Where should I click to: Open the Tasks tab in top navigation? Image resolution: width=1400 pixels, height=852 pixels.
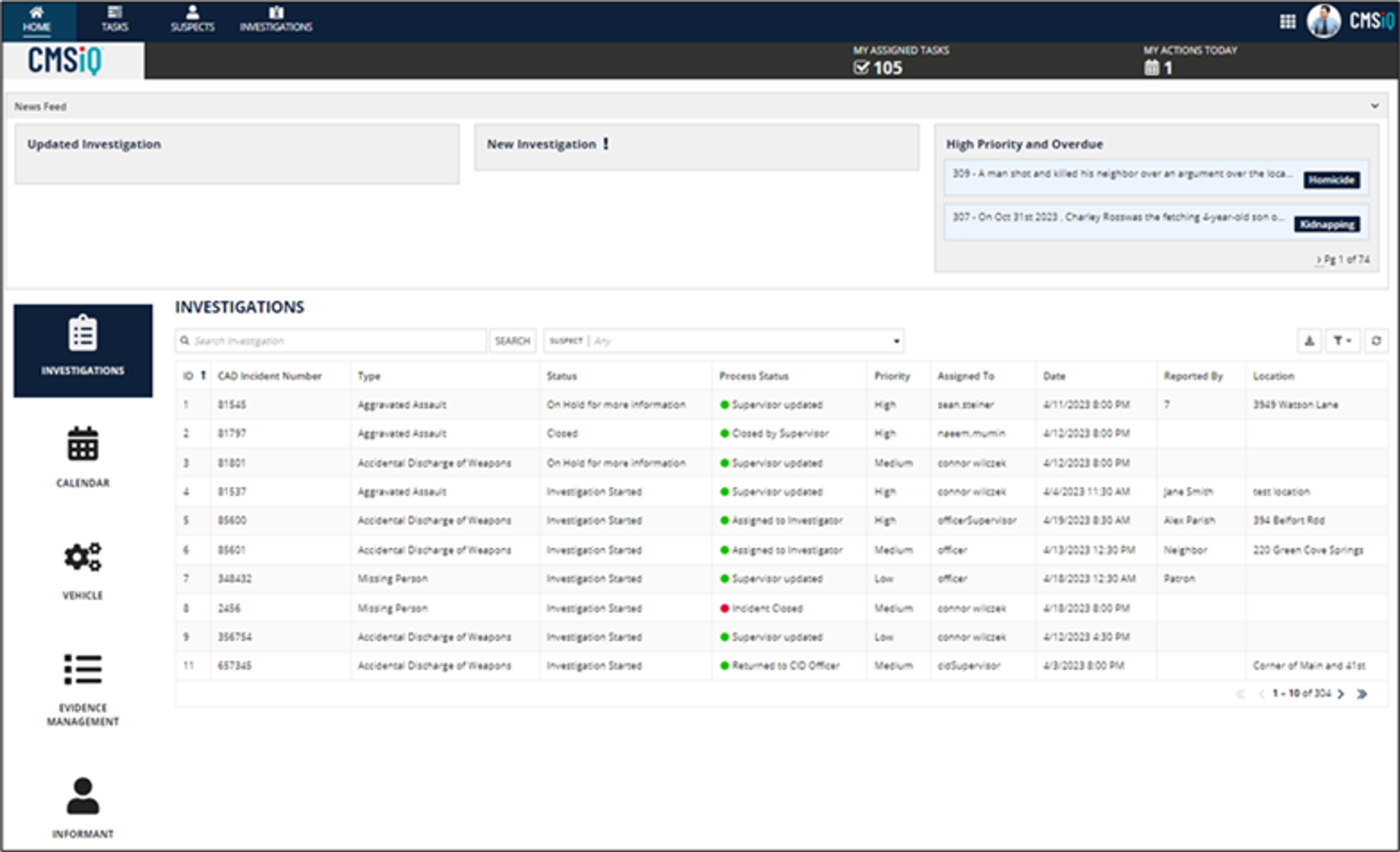pos(115,20)
